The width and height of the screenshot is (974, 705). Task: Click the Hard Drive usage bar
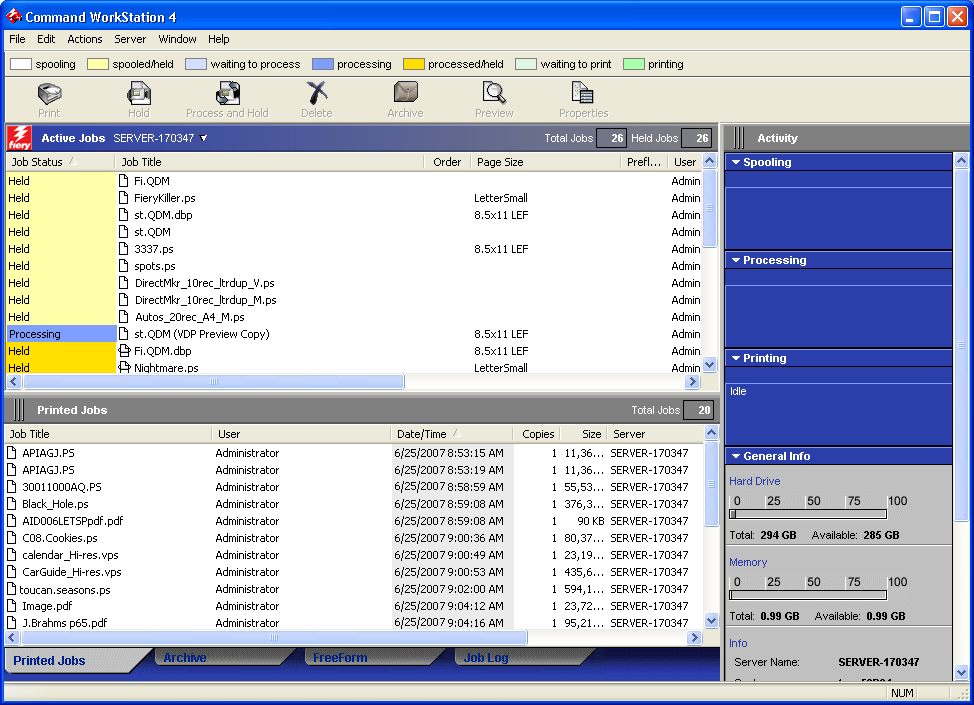808,514
